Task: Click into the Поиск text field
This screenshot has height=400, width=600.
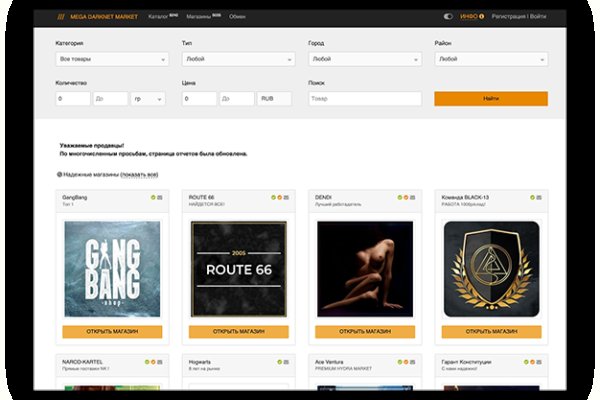Action: [365, 99]
